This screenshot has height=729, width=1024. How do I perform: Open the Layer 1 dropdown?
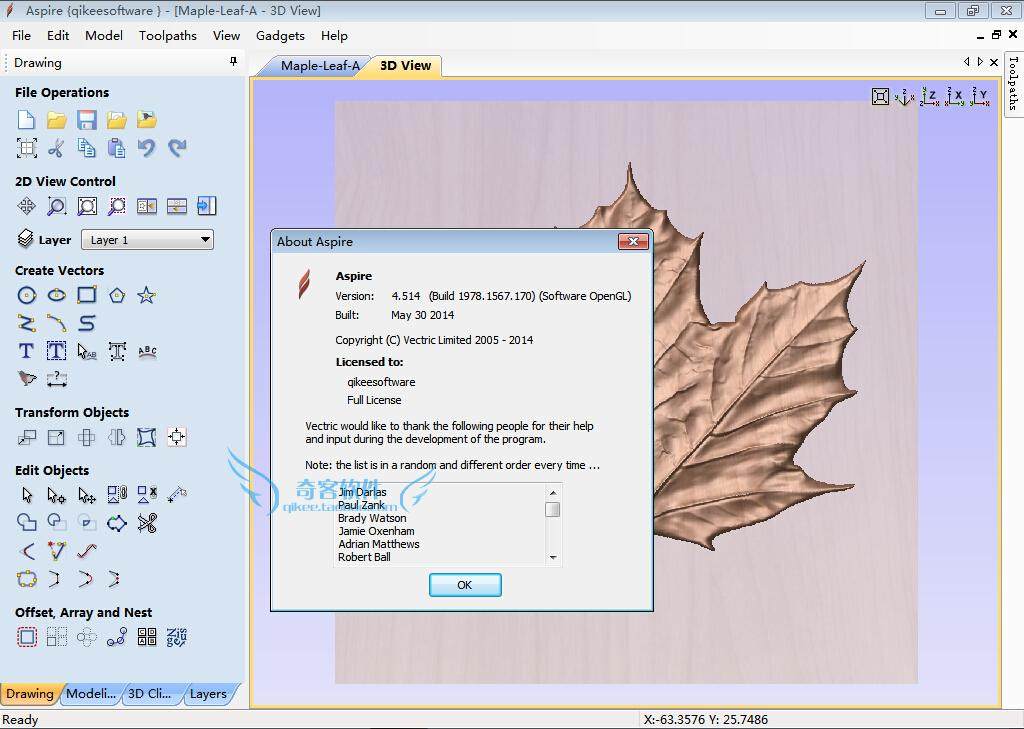click(148, 240)
